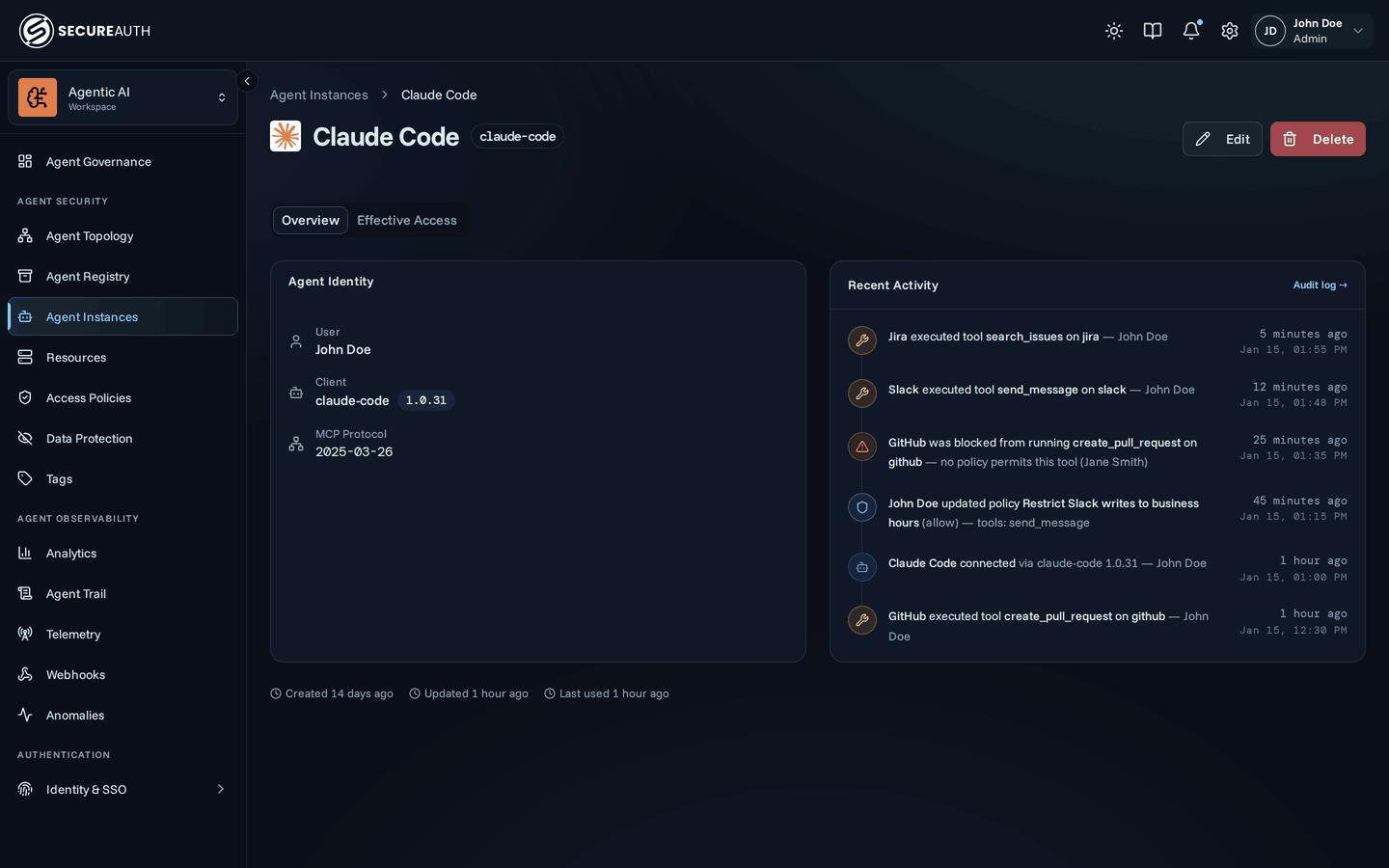Viewport: 1389px width, 868px height.
Task: Click the wrench icon for Slack send_message activity
Action: pos(862,393)
